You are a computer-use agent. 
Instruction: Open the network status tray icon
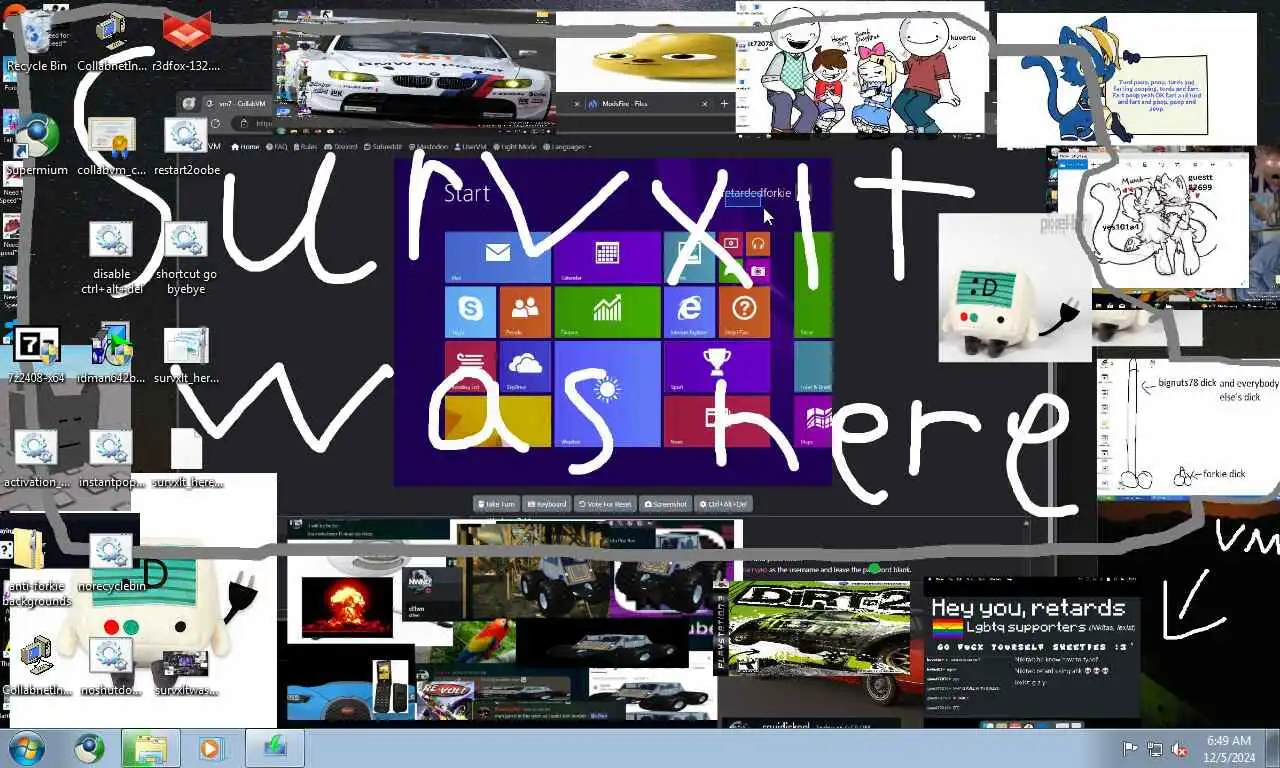1155,749
